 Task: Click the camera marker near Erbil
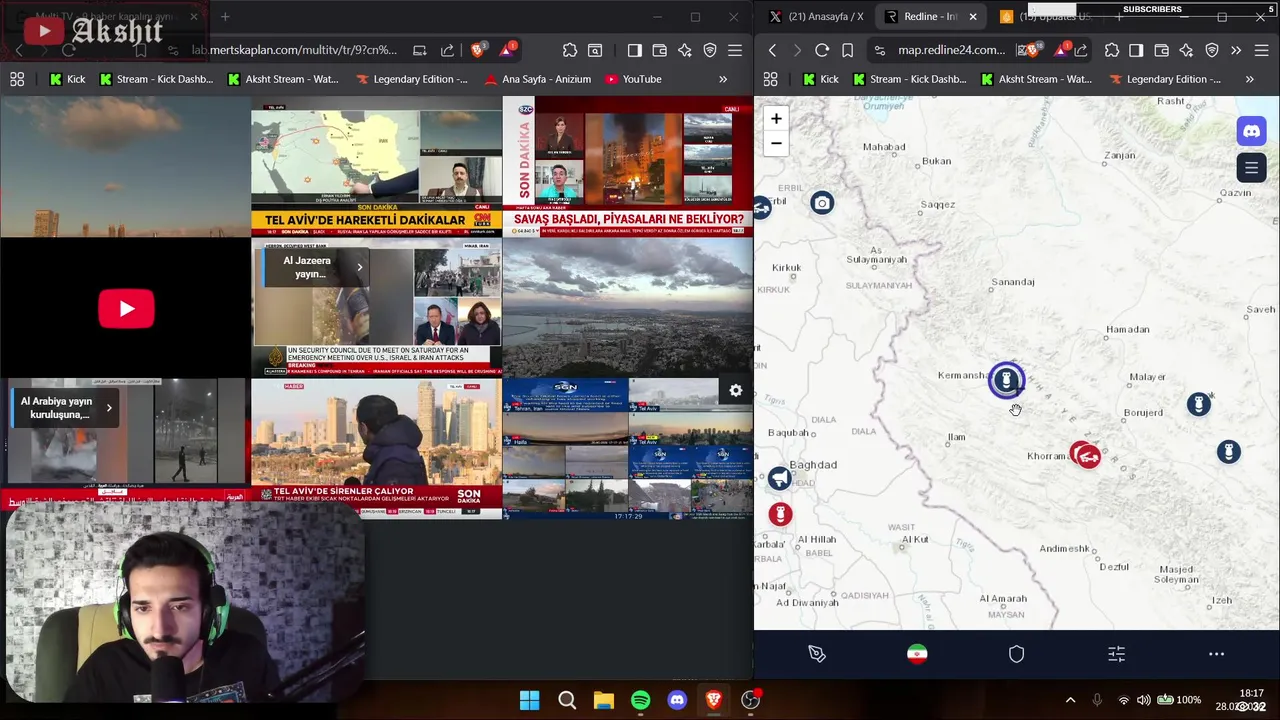pos(822,203)
